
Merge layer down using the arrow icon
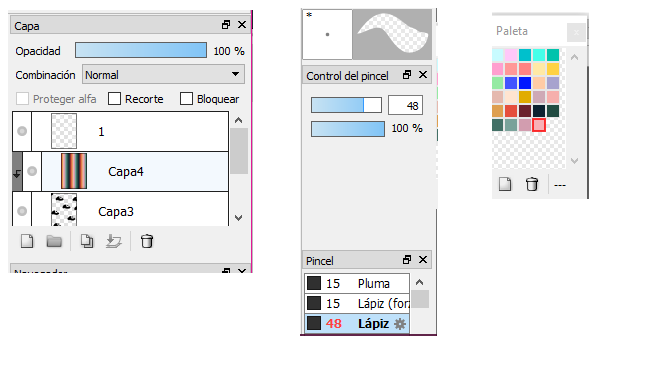pos(114,241)
